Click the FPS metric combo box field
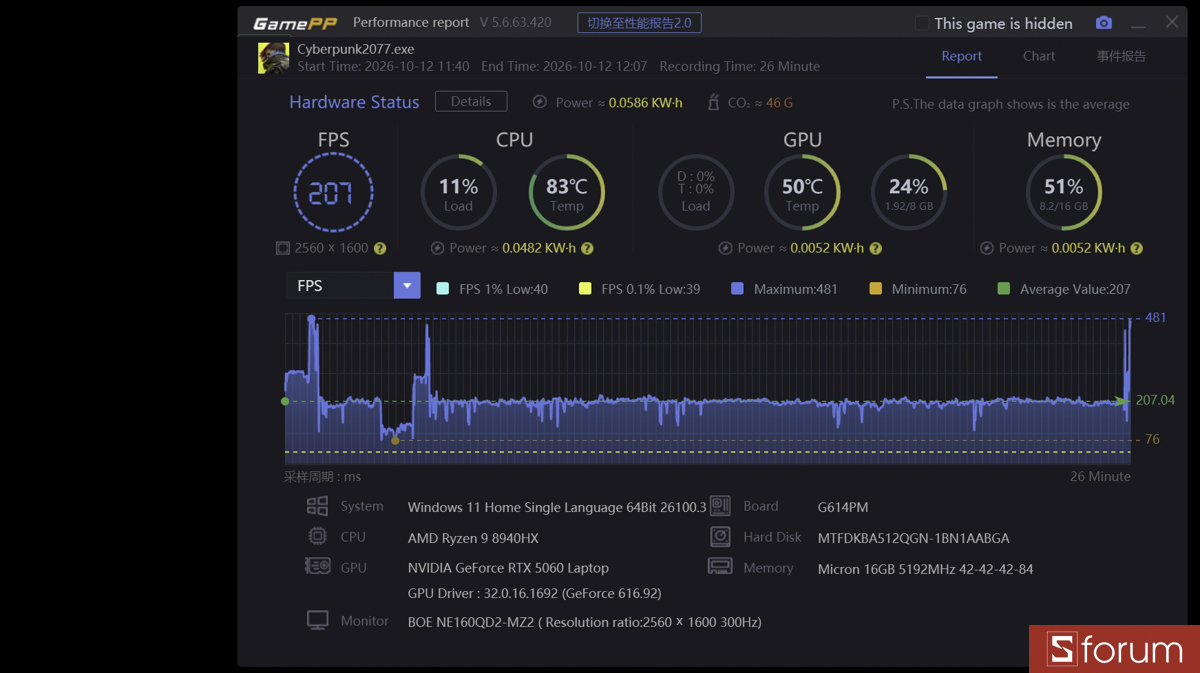Viewport: 1200px width, 673px height. (353, 286)
